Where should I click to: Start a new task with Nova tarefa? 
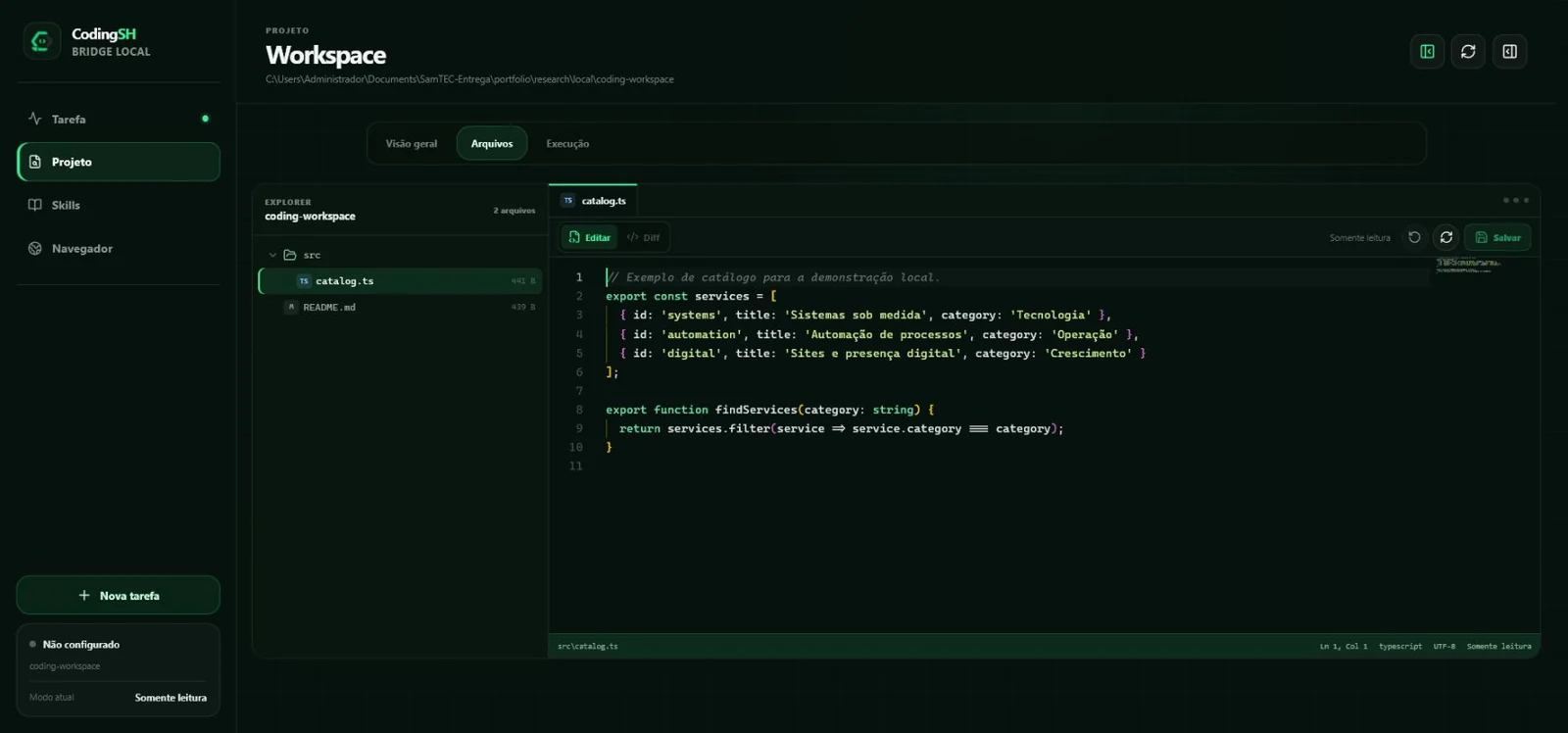118,595
